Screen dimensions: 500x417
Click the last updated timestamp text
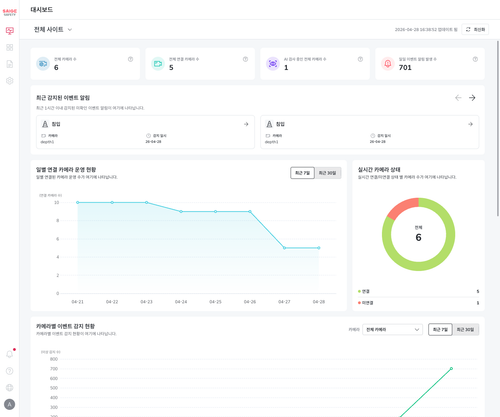[426, 30]
